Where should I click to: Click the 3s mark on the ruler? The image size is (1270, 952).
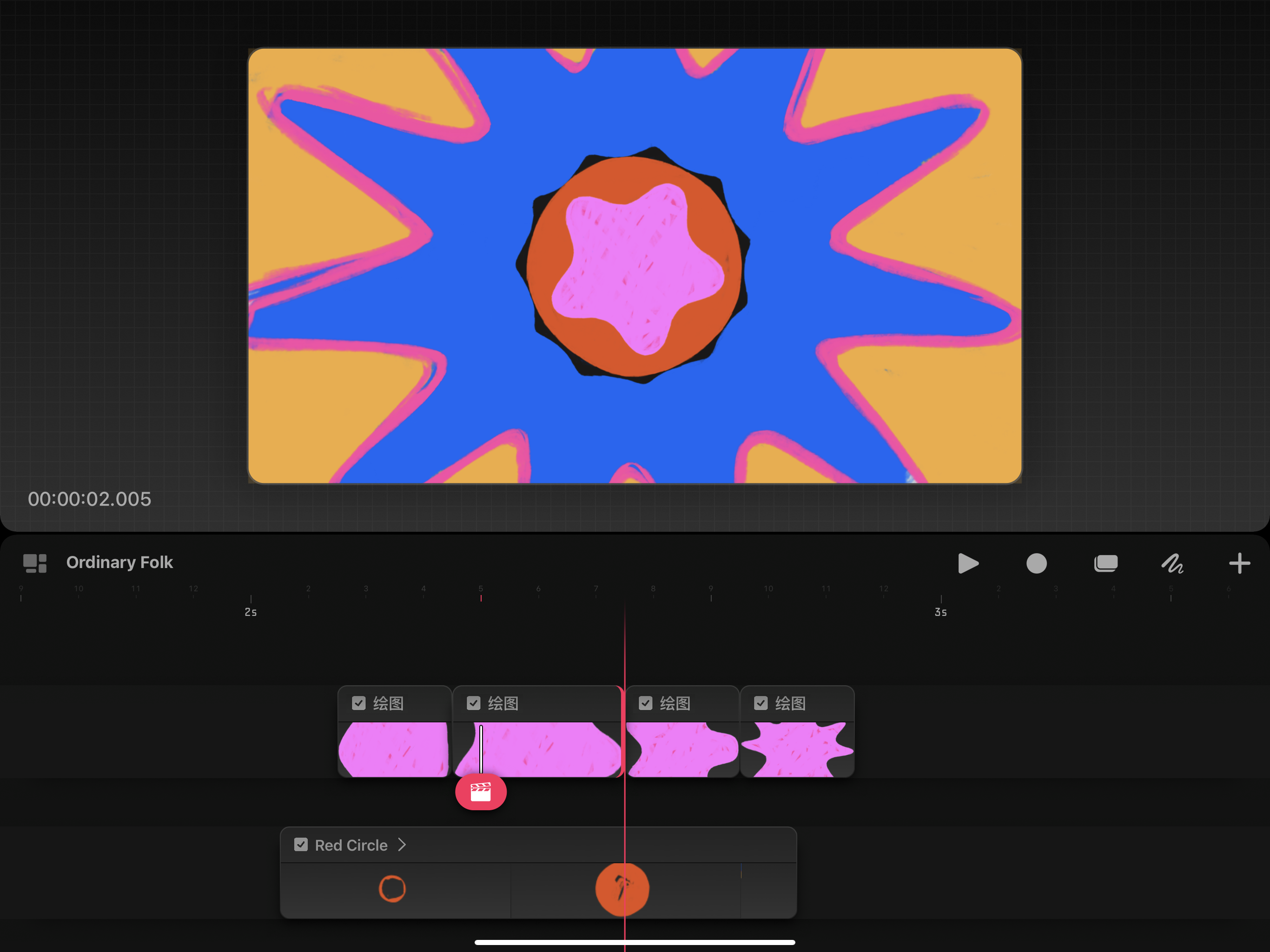(940, 612)
